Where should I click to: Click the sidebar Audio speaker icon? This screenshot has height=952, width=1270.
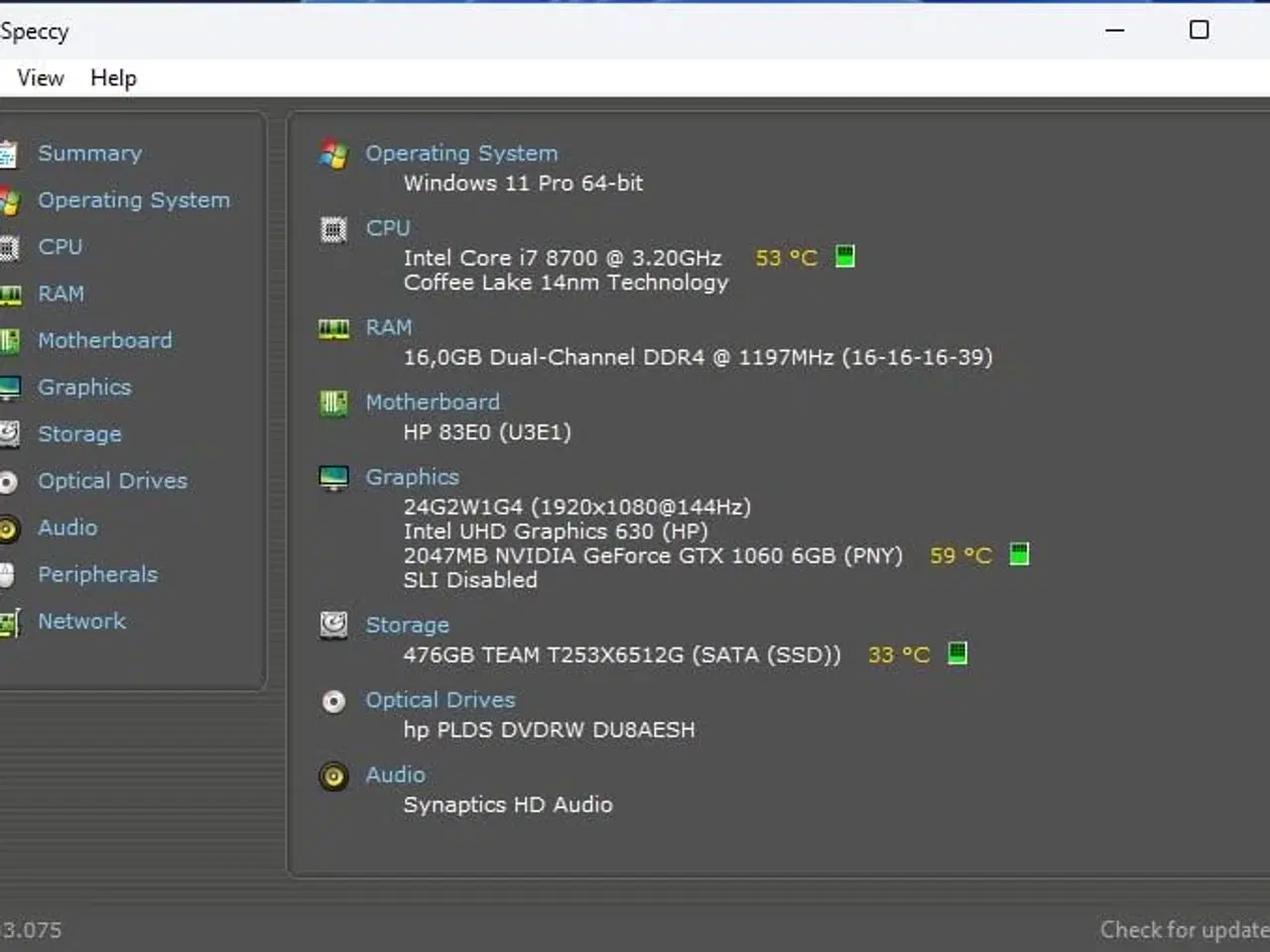[x=10, y=529]
